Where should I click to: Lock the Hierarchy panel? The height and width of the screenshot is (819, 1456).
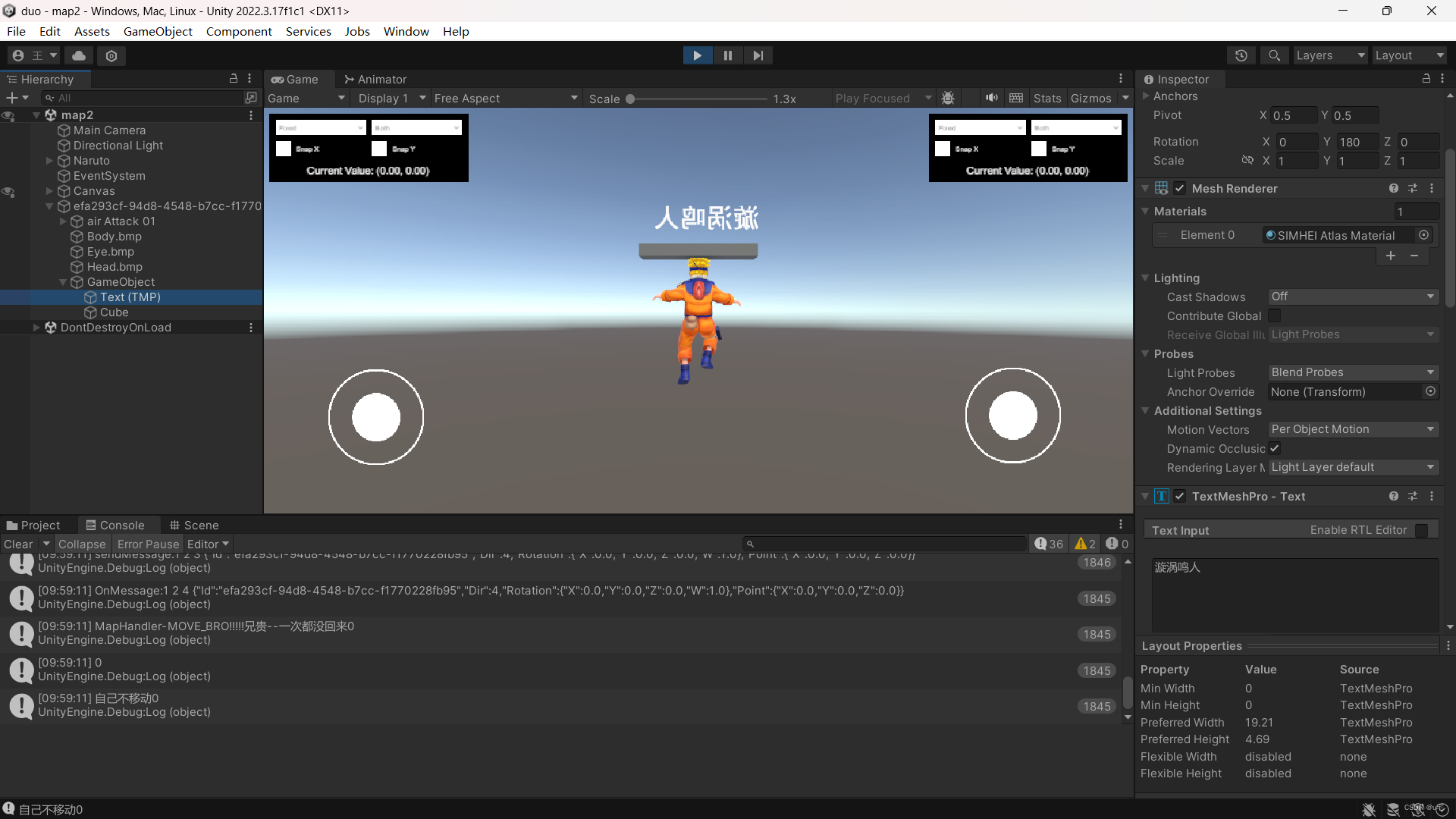(234, 79)
